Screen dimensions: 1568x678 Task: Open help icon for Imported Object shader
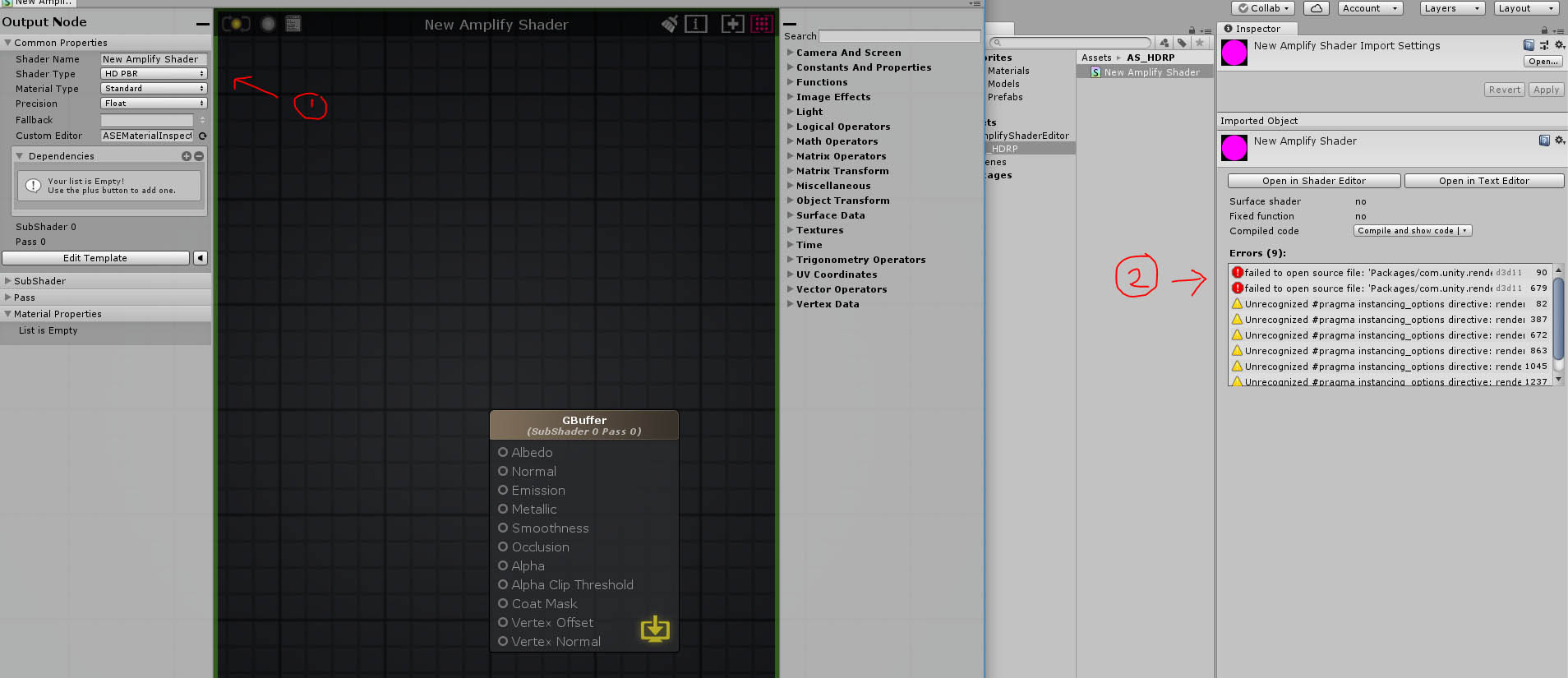click(x=1544, y=141)
